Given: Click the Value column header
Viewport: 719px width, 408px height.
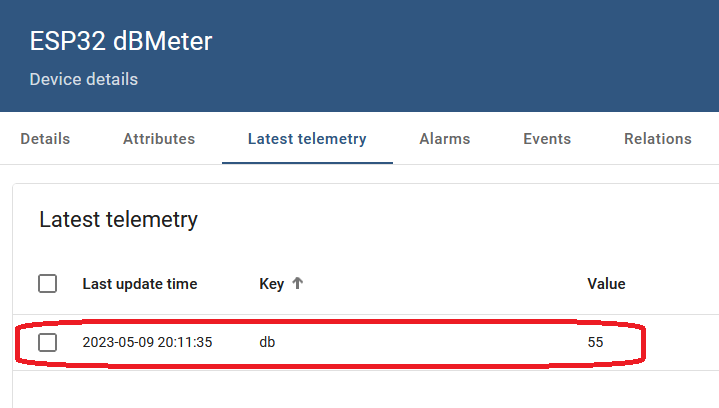Looking at the screenshot, I should pos(606,284).
